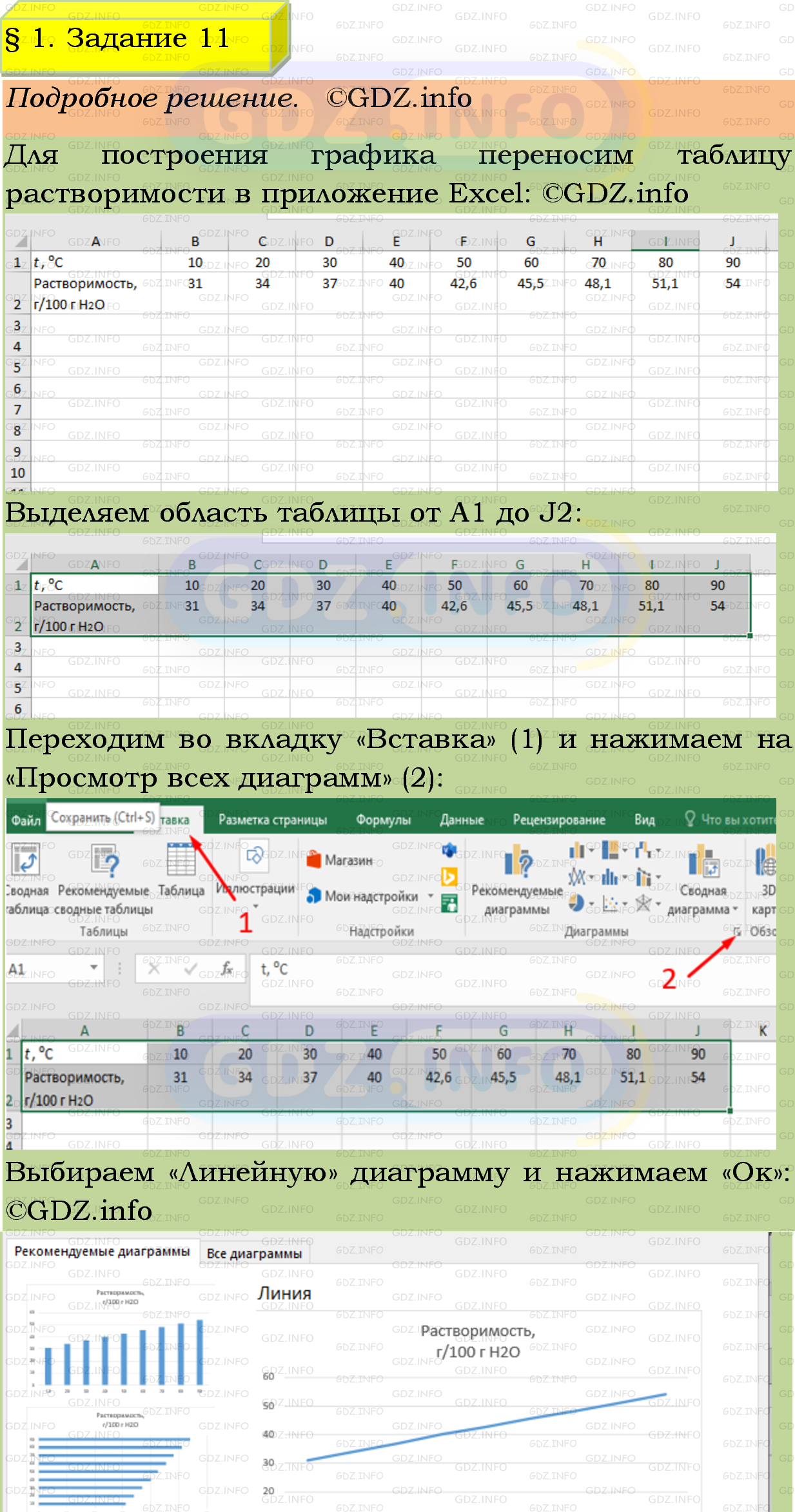Image resolution: width=795 pixels, height=1512 pixels.
Task: Switch to the Формулы ribbon tab
Action: pos(383,820)
